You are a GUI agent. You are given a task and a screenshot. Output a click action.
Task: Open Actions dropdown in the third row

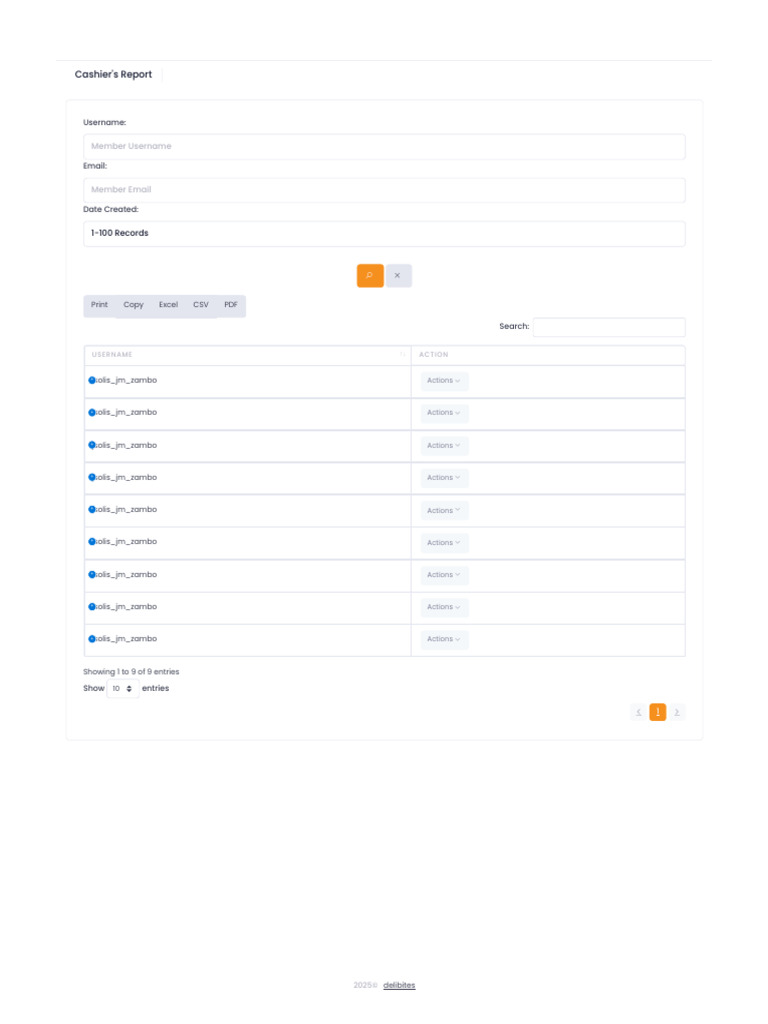(444, 445)
